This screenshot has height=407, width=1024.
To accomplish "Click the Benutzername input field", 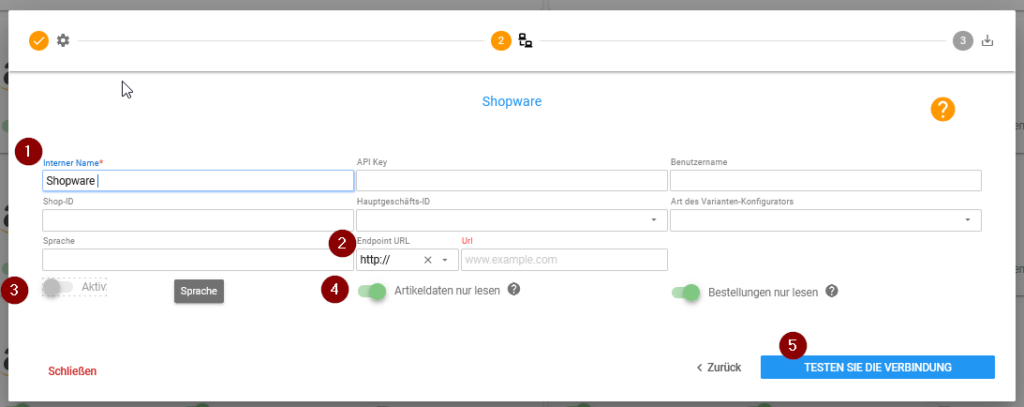I will 825,181.
